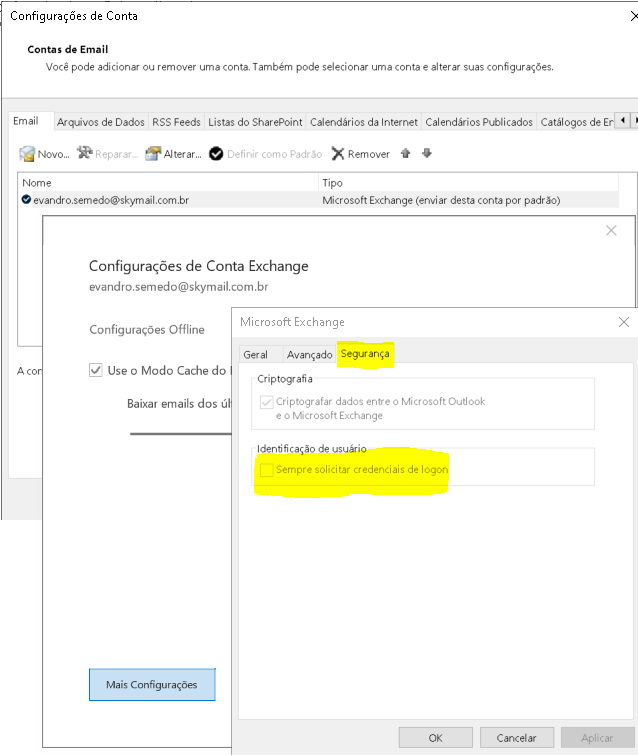Click default account check icon beside evandro.semedo
The image size is (638, 756).
pyautogui.click(x=26, y=200)
